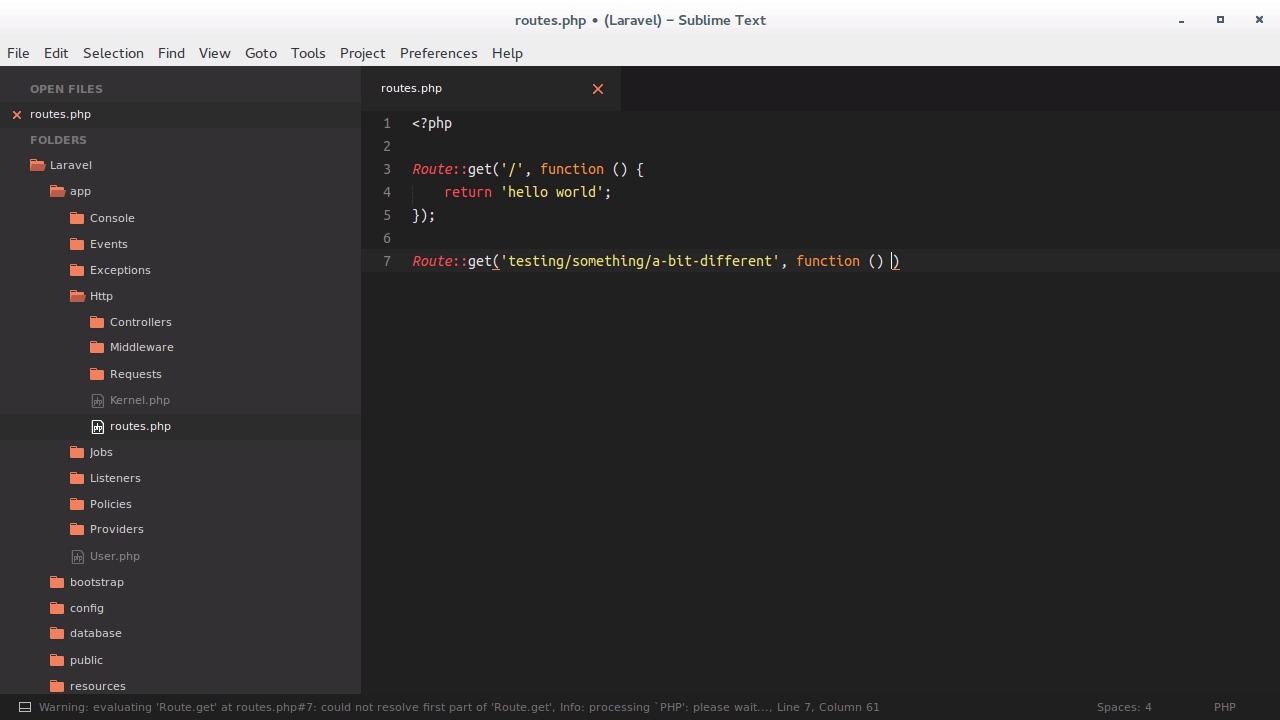Switch to the routes.php tab

click(x=411, y=88)
